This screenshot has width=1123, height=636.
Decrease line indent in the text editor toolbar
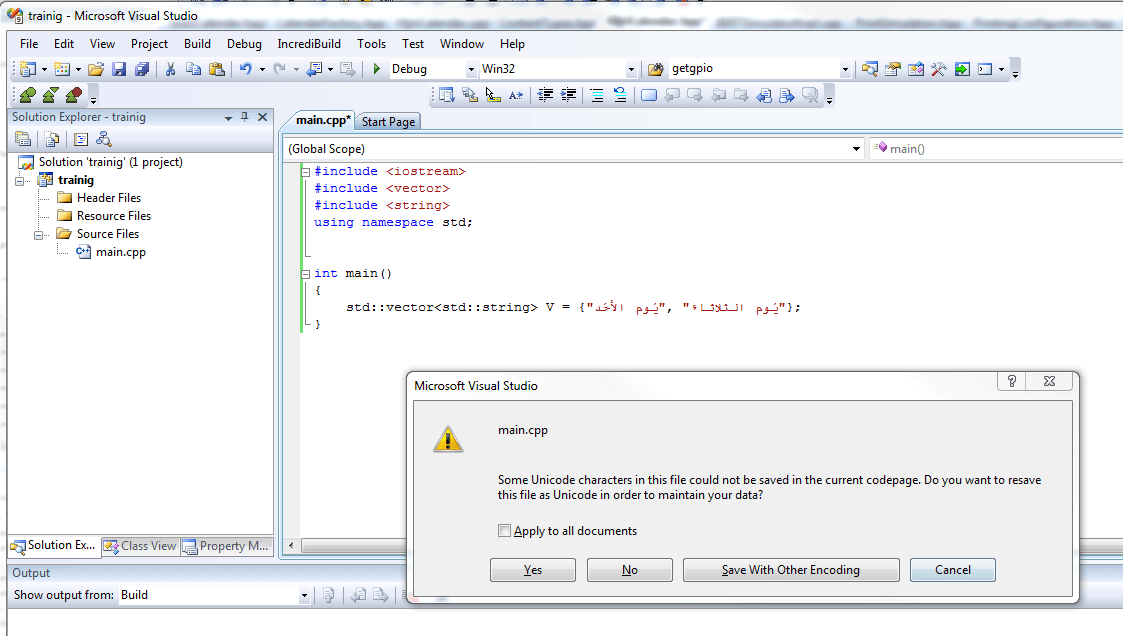pos(545,95)
